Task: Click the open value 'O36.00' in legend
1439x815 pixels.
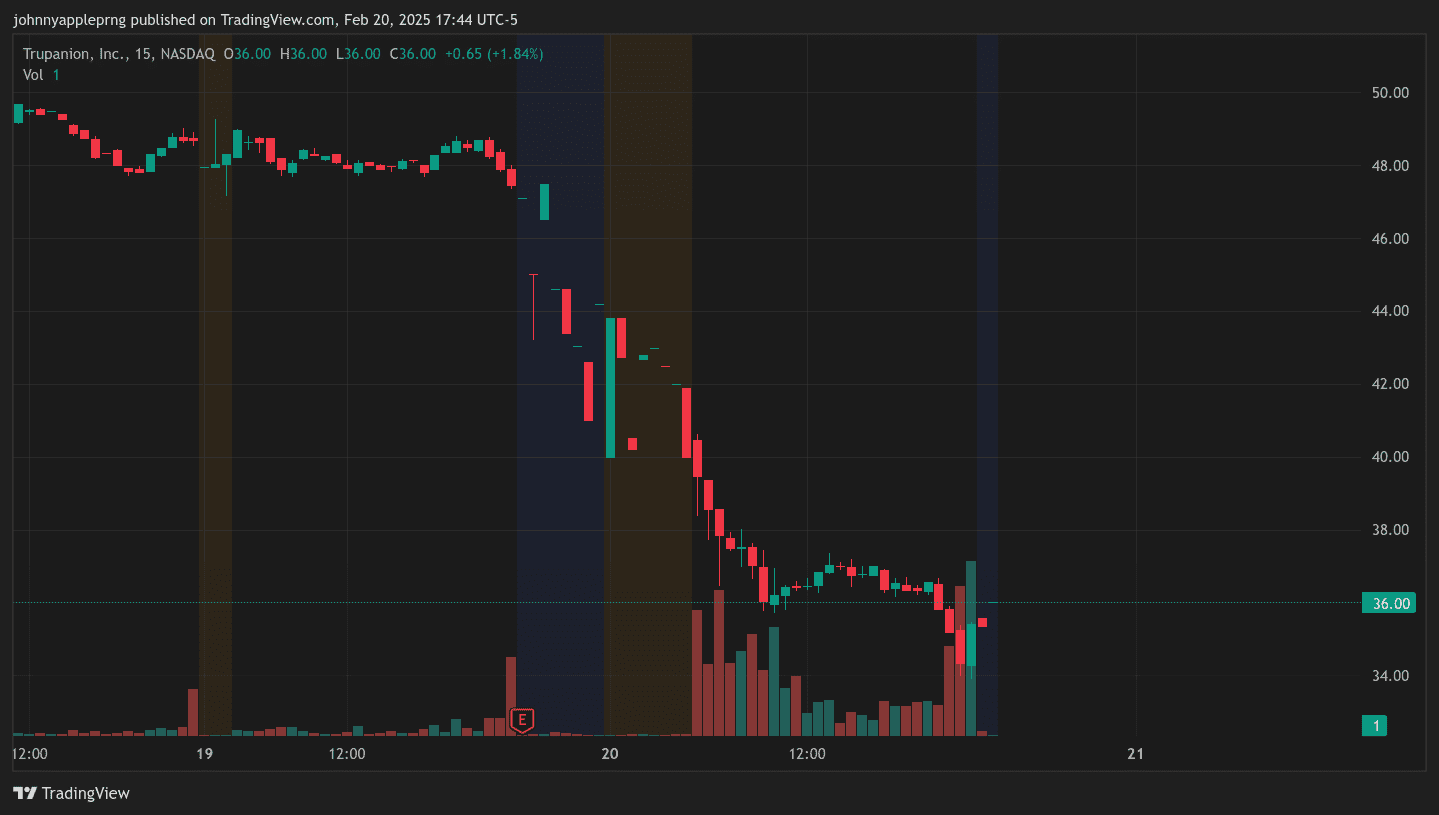Action: (247, 54)
